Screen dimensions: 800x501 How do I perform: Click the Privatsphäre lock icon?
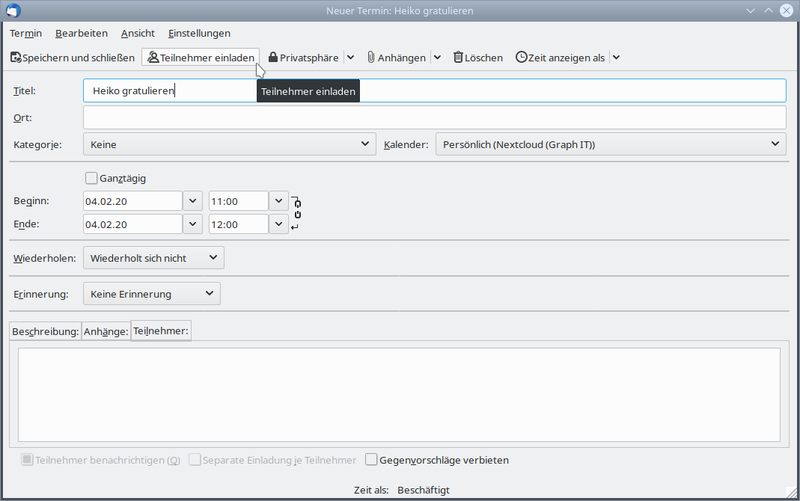[x=273, y=57]
